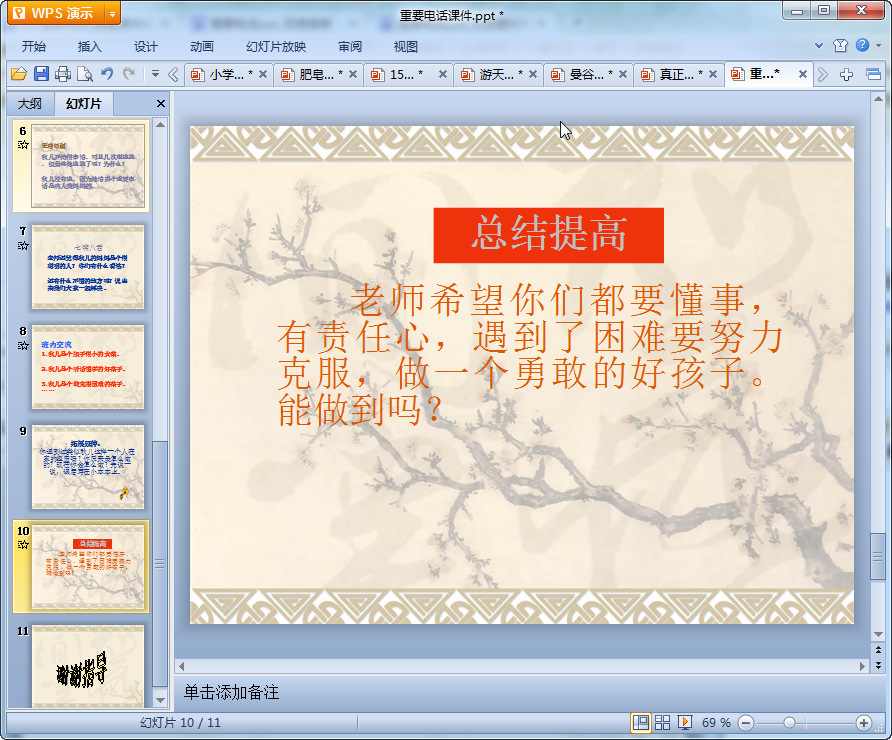This screenshot has height=740, width=892.
Task: Click the Print icon
Action: pyautogui.click(x=63, y=74)
